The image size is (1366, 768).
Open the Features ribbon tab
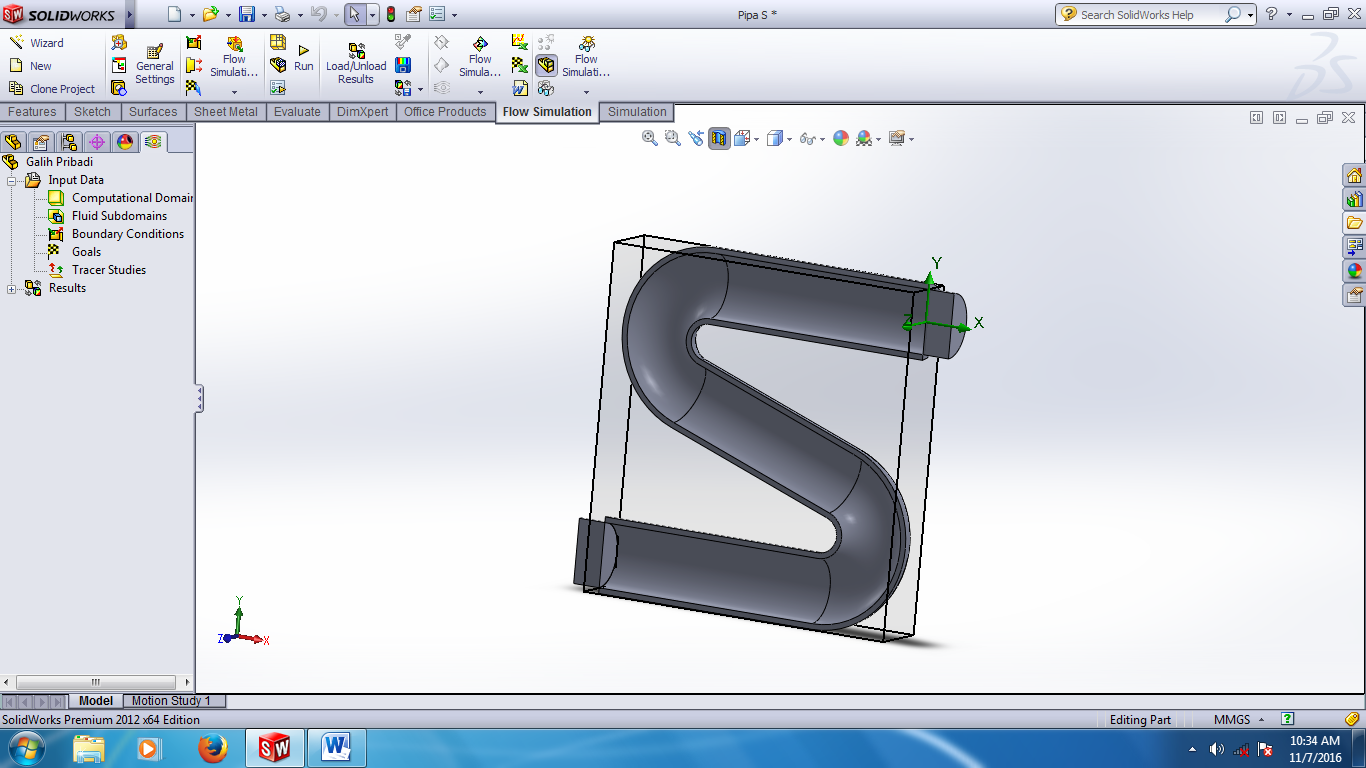(33, 112)
